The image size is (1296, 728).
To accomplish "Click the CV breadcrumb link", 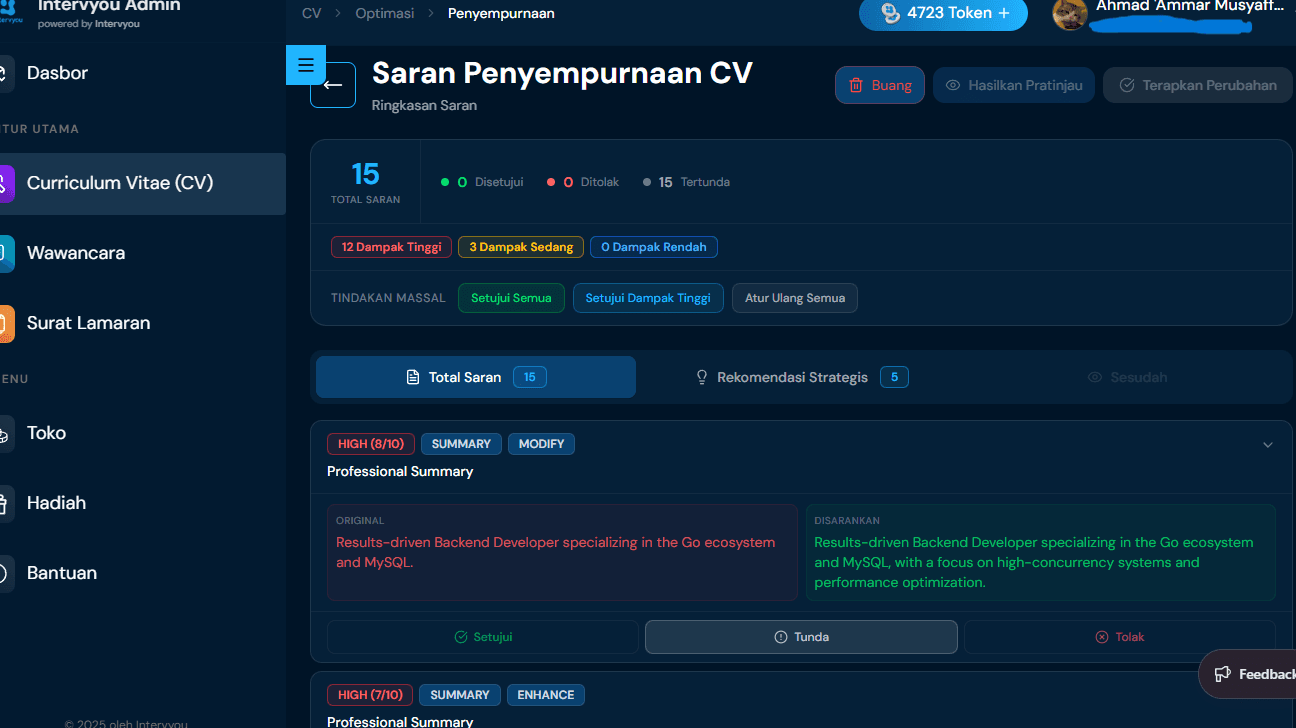I will tap(311, 14).
